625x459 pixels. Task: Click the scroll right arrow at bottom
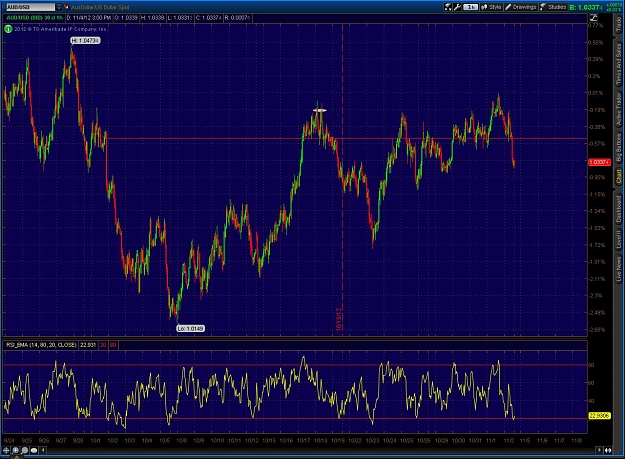point(599,450)
